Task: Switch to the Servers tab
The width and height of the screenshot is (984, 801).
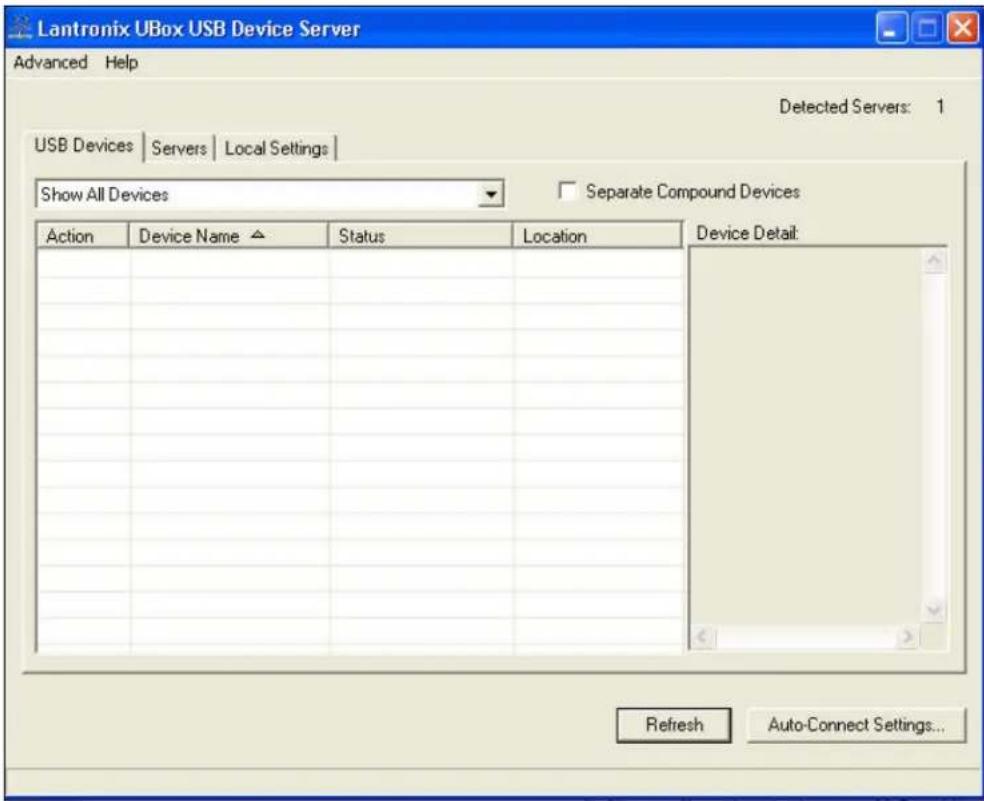Action: pos(179,149)
